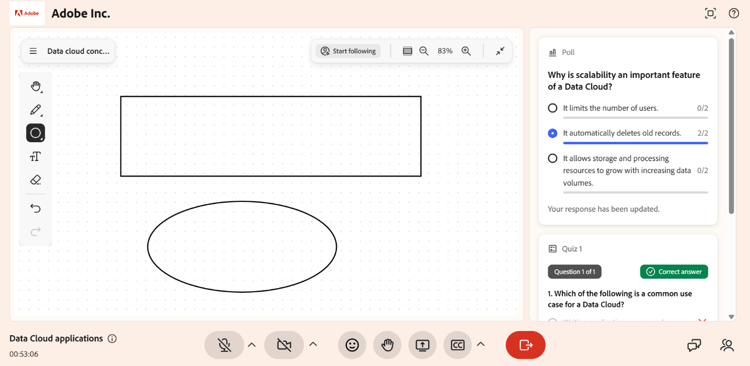Expand microphone options chevron
Screen dimensions: 750x366
click(252, 345)
